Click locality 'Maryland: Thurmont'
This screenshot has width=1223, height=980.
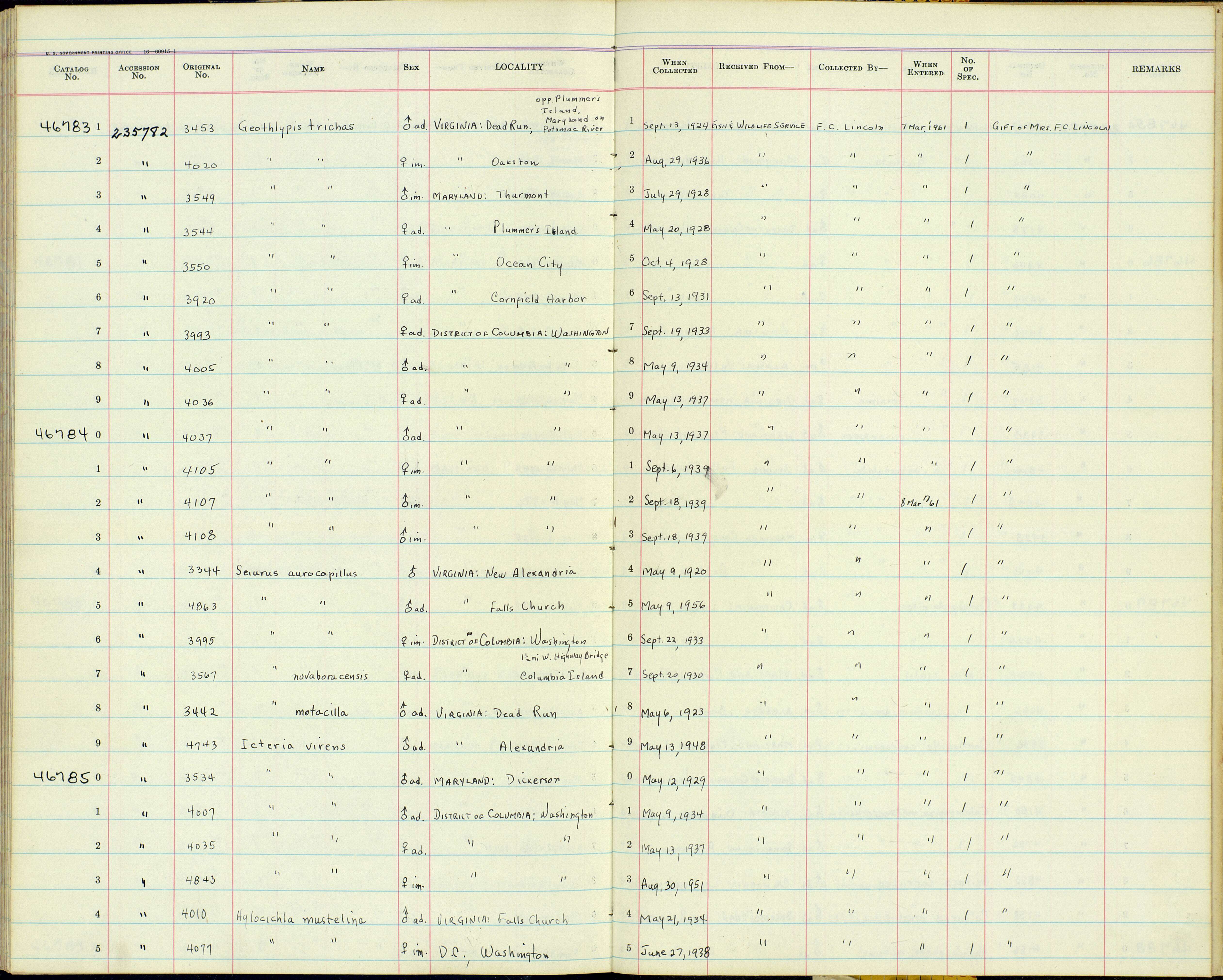coord(491,195)
